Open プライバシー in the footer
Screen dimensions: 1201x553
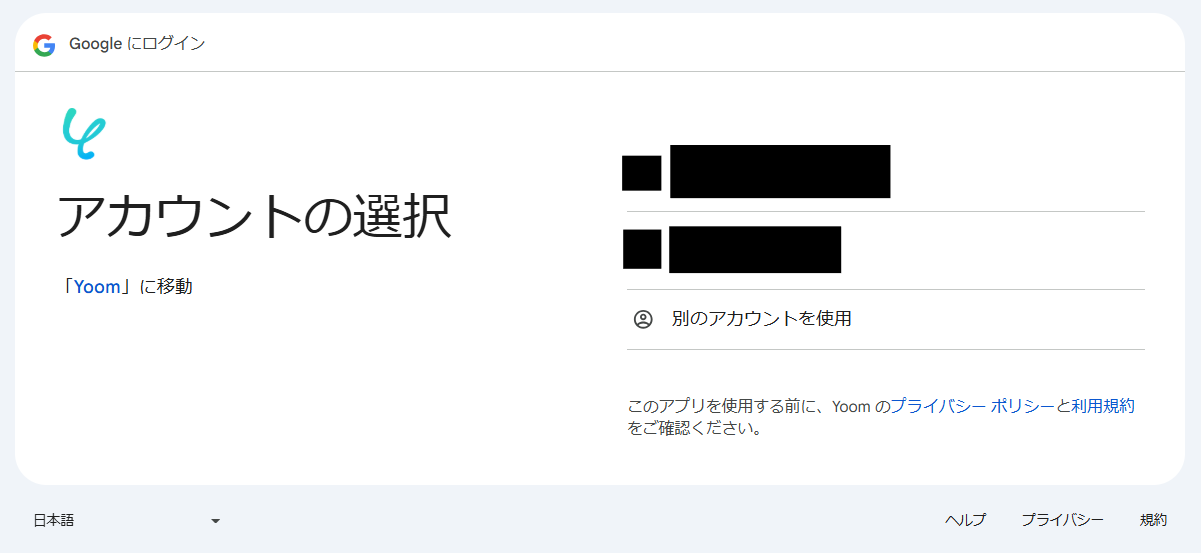click(1062, 520)
